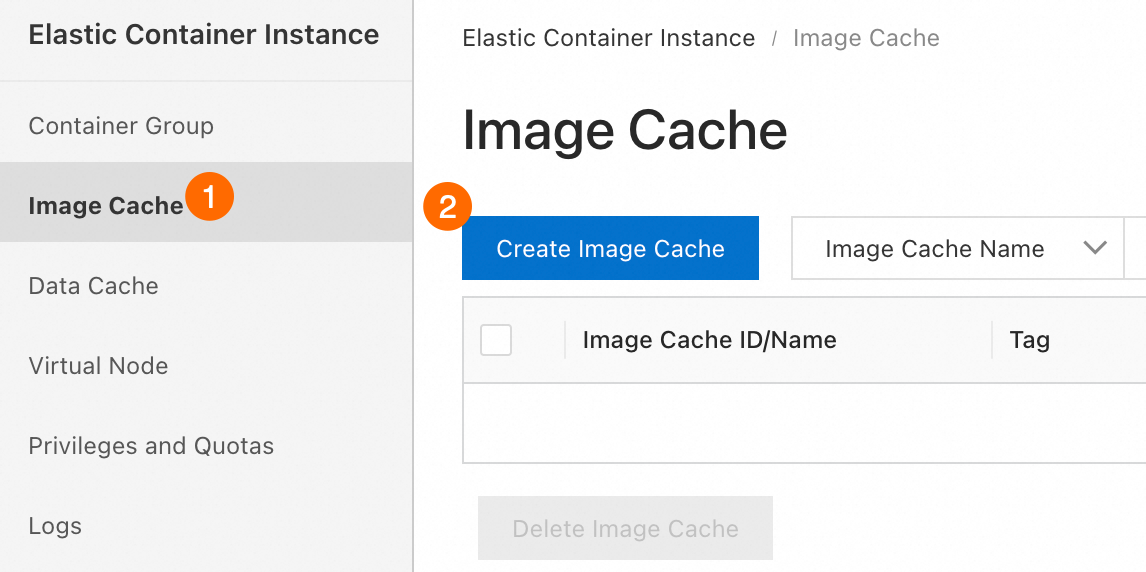Click the orange step 2 badge
The height and width of the screenshot is (572, 1146).
(447, 207)
